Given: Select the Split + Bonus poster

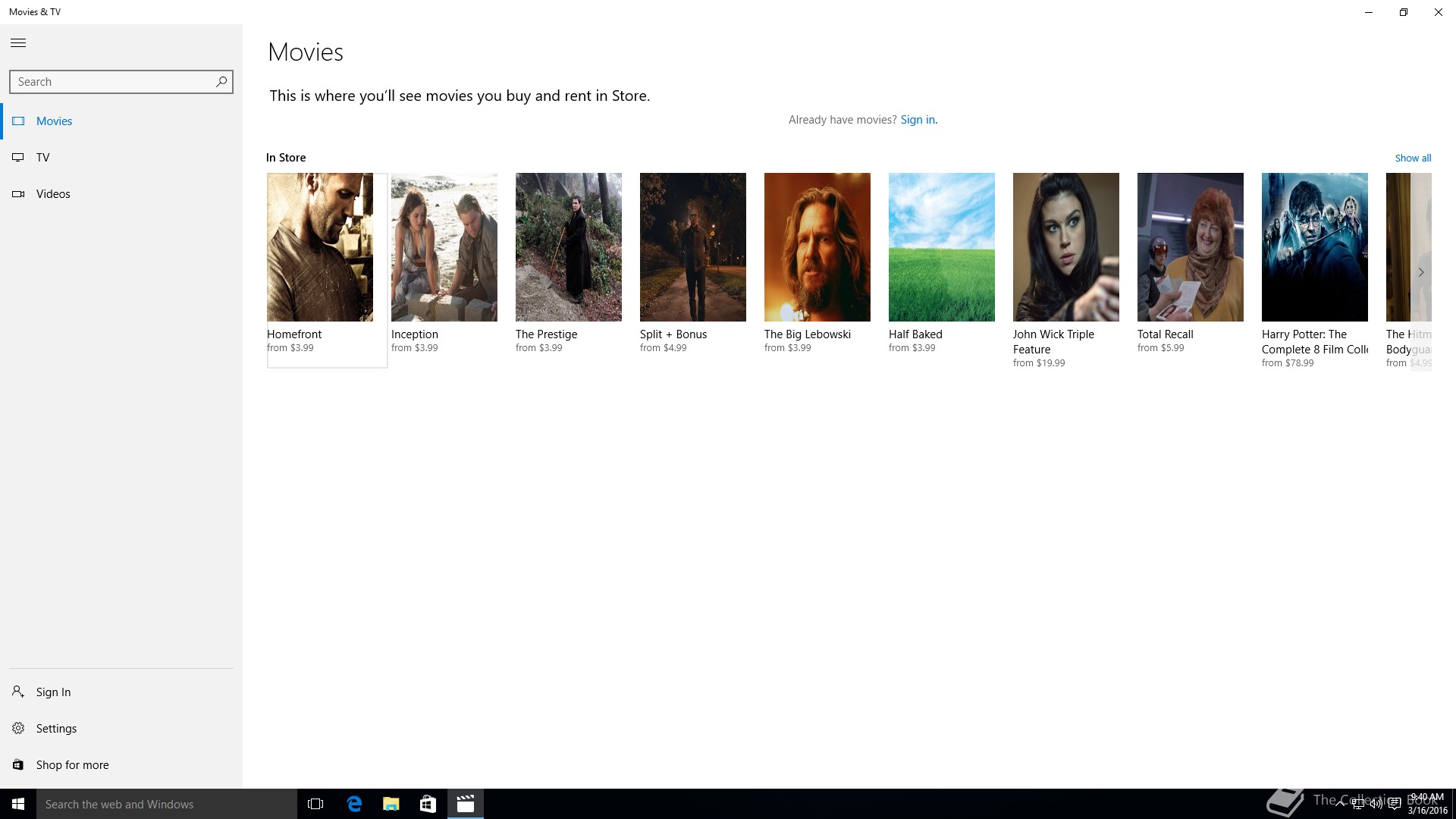Looking at the screenshot, I should click(x=693, y=247).
